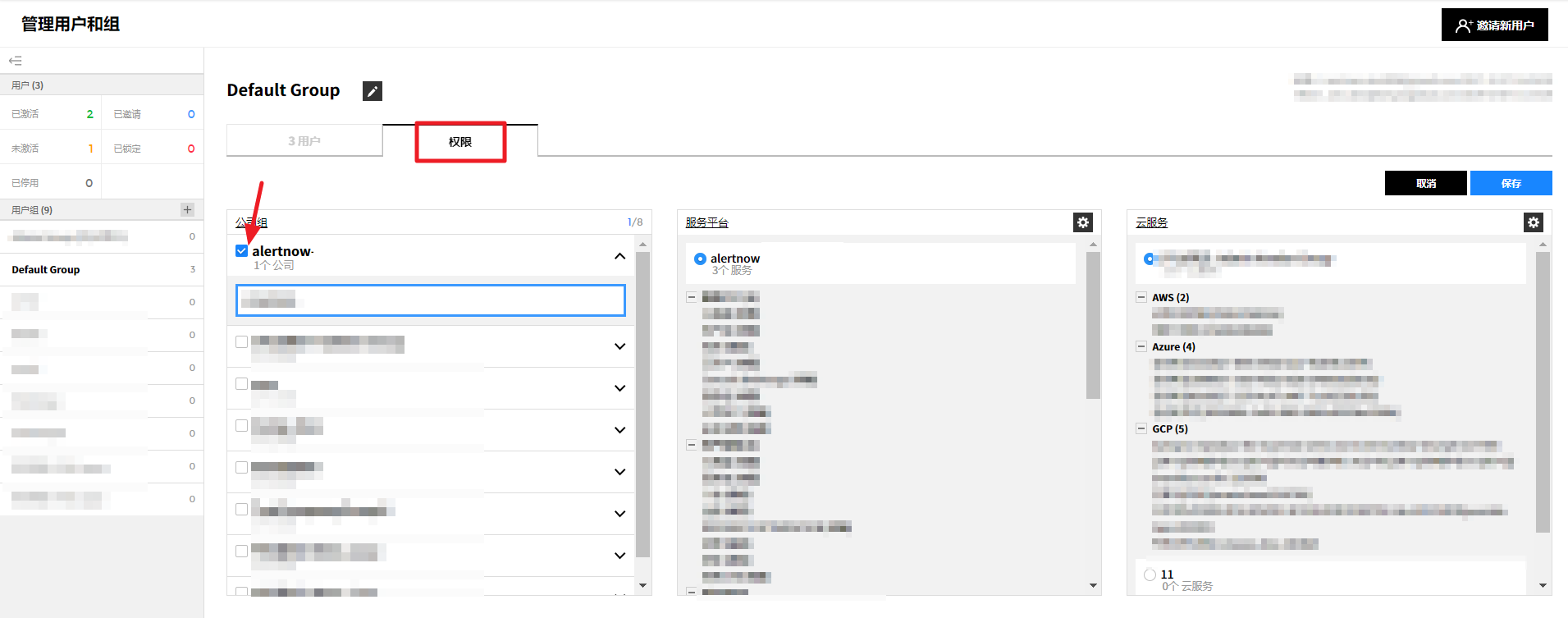Viewport: 1568px width, 618px height.
Task: Expand the third company group row chevron
Action: click(x=619, y=388)
